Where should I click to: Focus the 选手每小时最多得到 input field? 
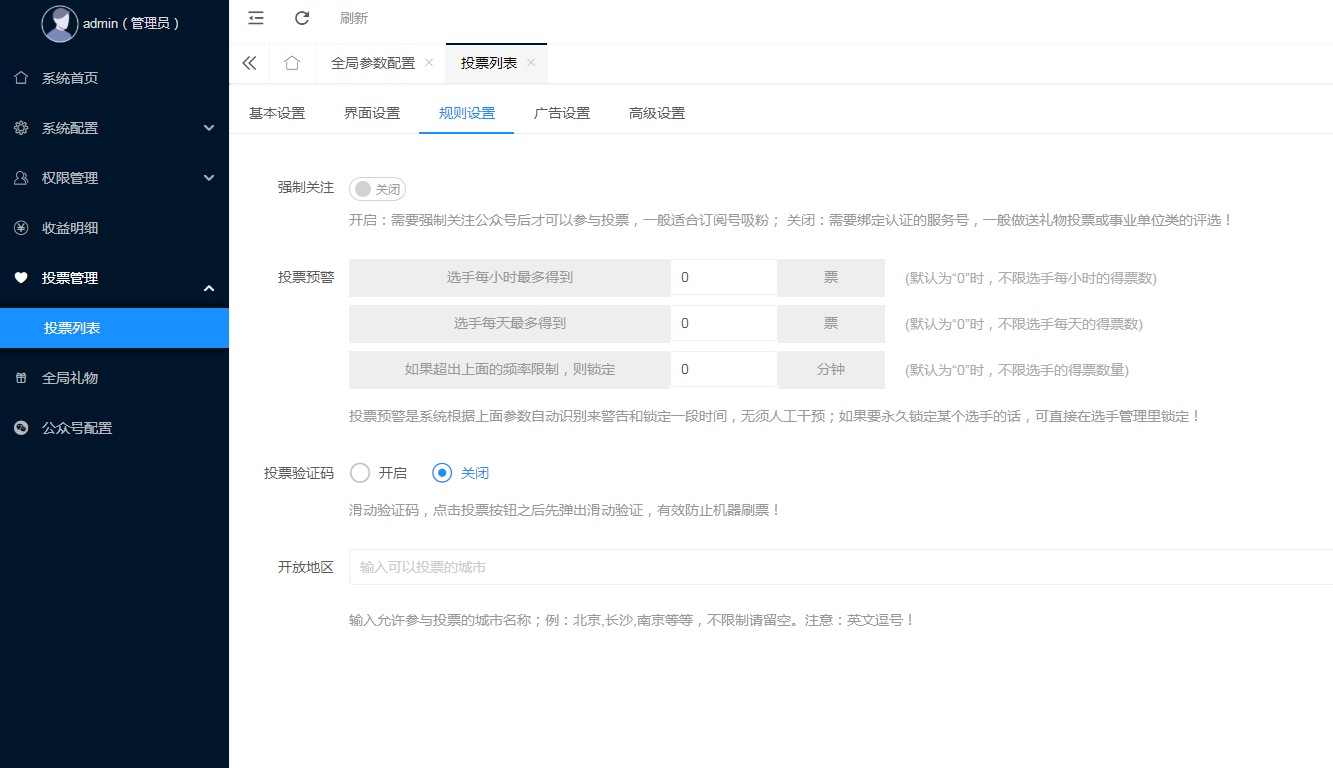coord(724,278)
